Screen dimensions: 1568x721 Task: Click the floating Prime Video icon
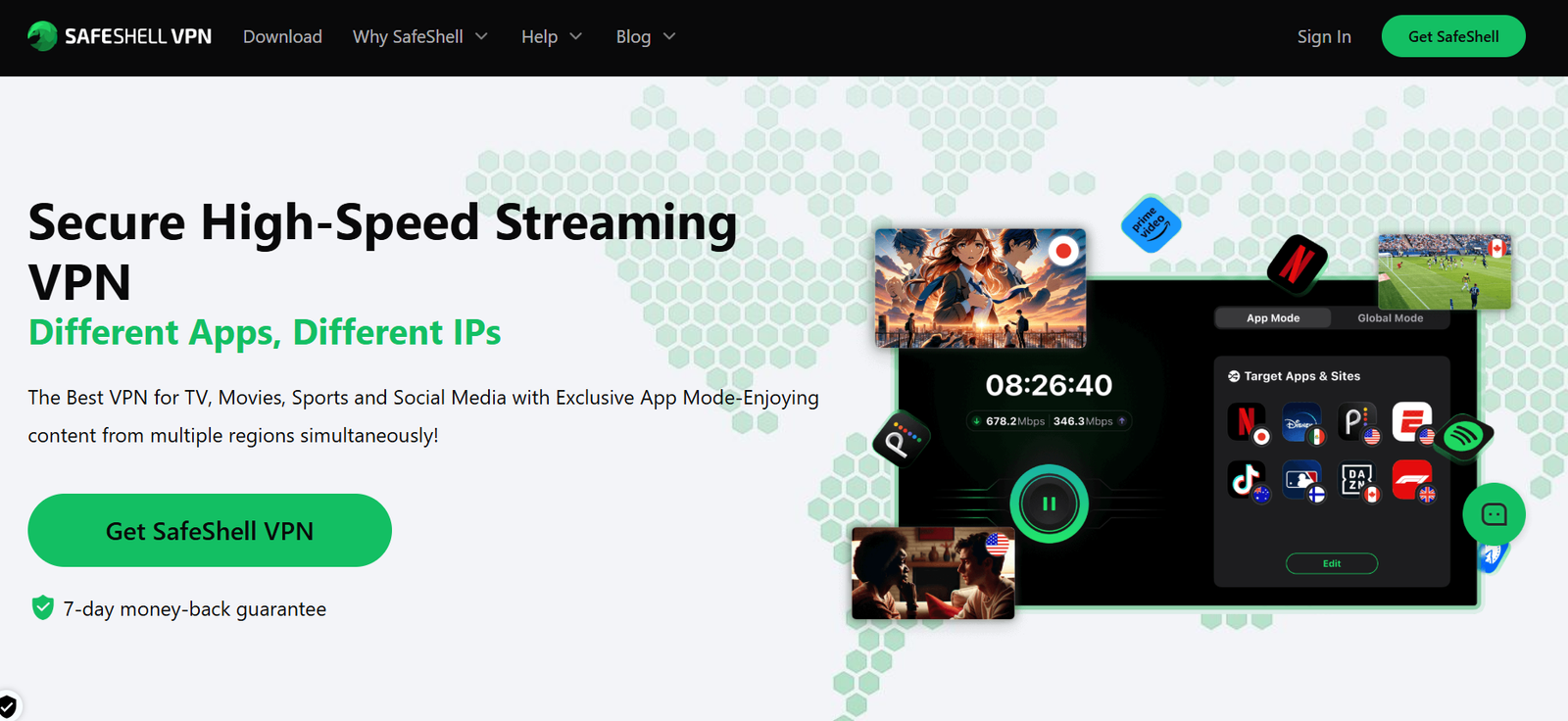pyautogui.click(x=1151, y=224)
